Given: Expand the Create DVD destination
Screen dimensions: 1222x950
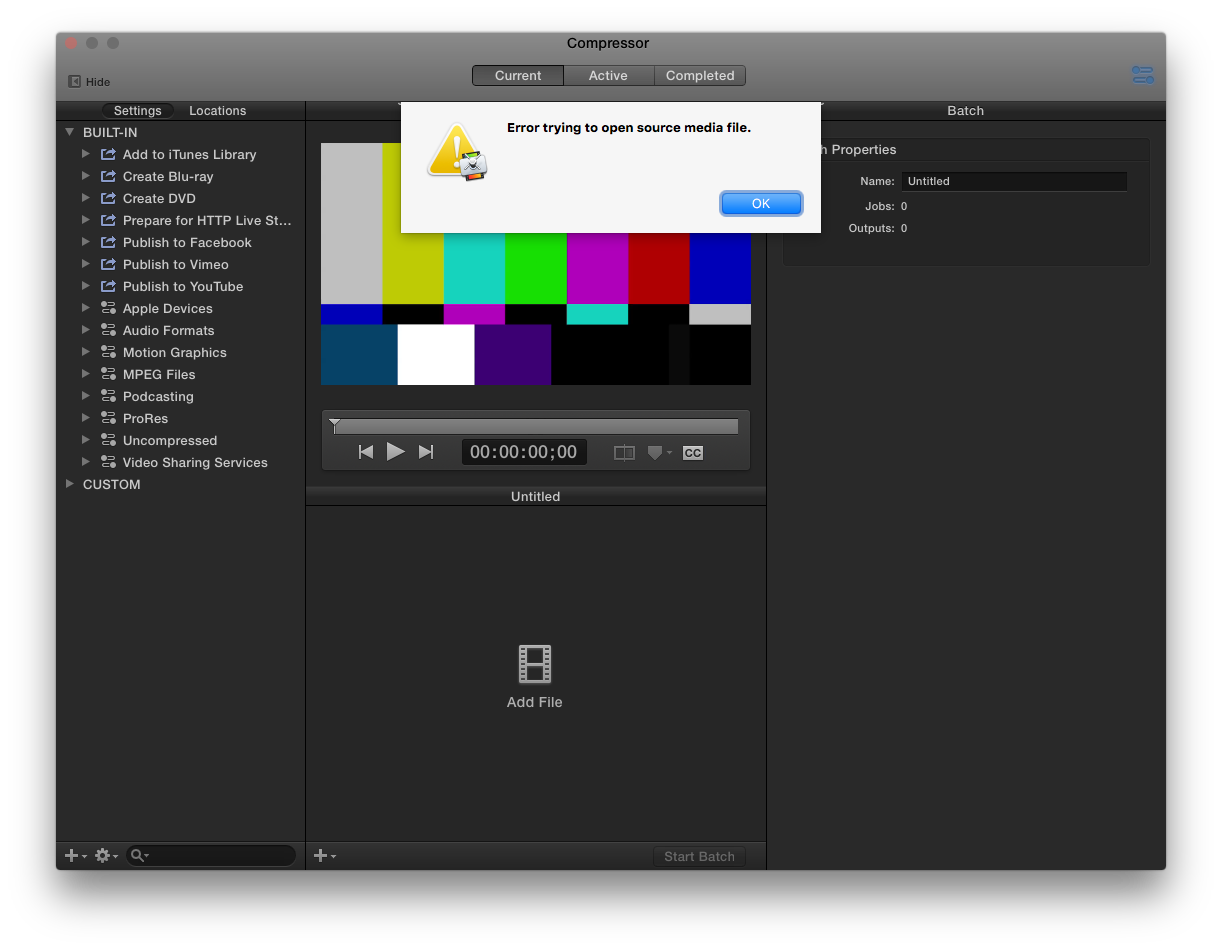Looking at the screenshot, I should [x=86, y=198].
